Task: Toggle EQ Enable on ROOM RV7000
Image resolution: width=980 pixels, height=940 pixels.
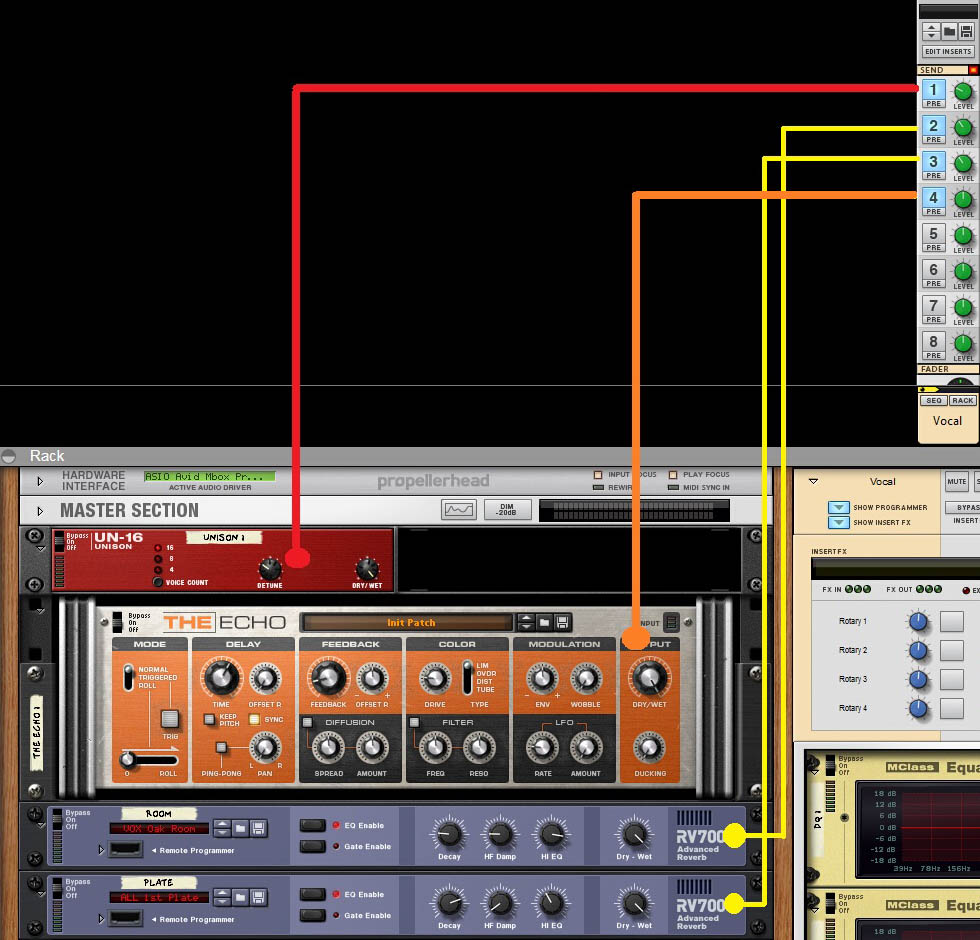Action: pyautogui.click(x=312, y=825)
